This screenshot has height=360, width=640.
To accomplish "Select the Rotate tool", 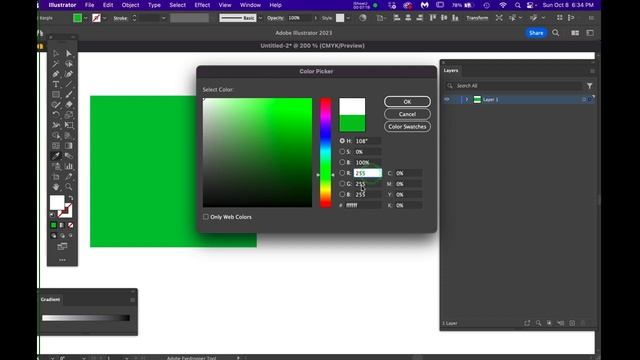I will [56, 115].
